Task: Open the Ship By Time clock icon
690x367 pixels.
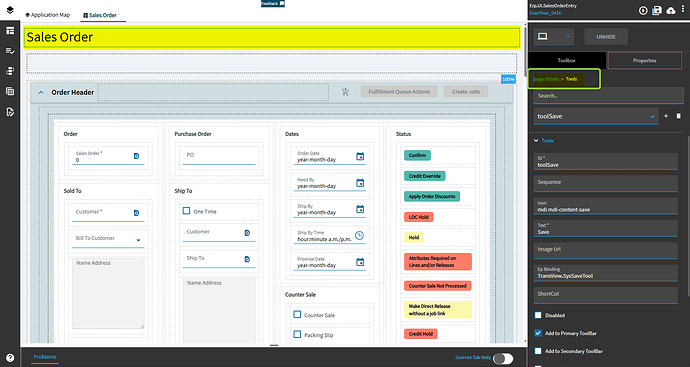Action: coord(360,235)
